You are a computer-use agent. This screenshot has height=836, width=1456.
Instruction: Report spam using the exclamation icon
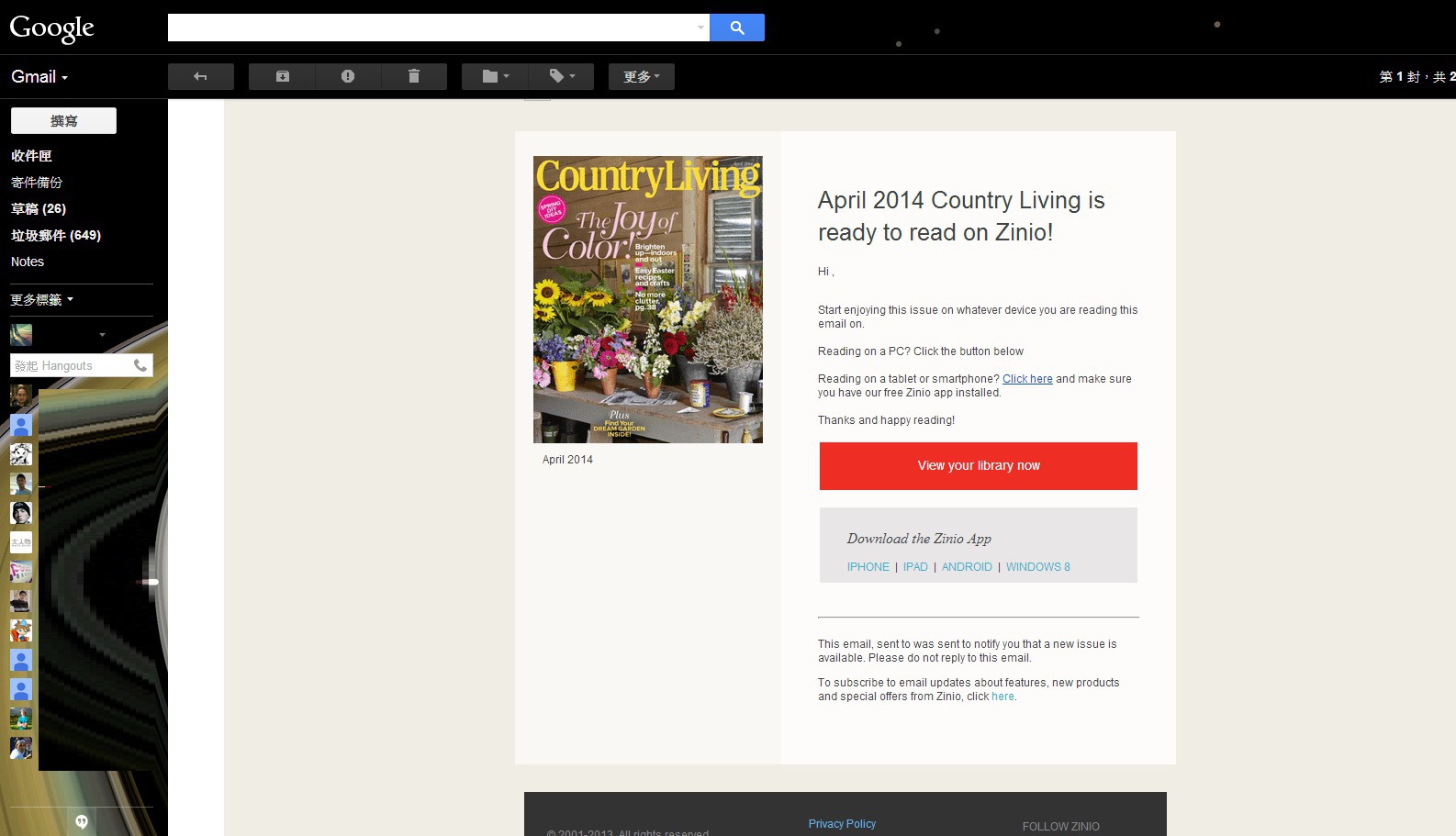click(348, 76)
